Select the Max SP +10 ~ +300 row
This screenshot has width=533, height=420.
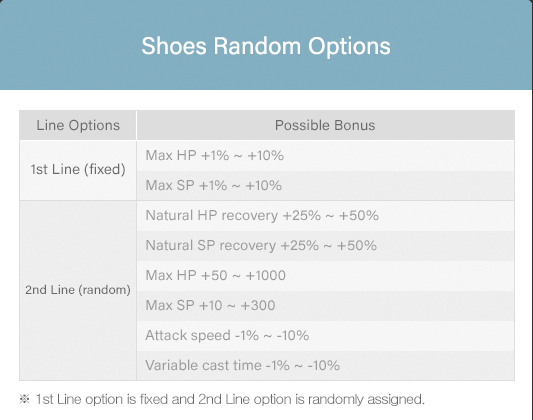tap(325, 305)
